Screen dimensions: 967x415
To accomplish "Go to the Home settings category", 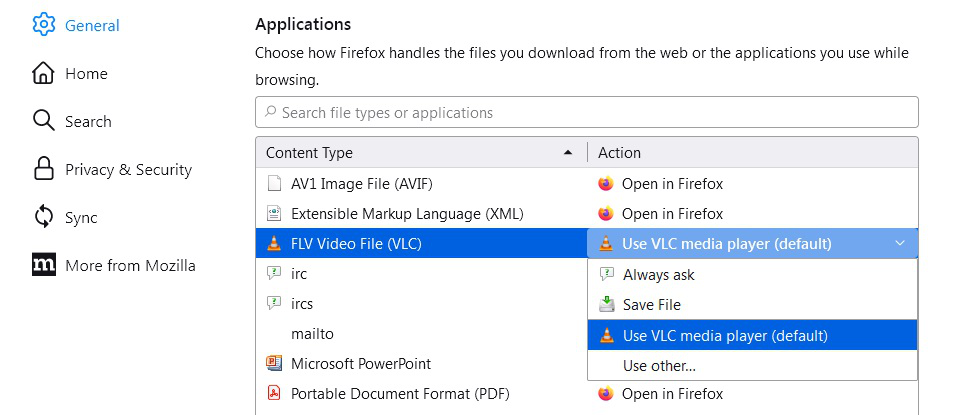I will pyautogui.click(x=70, y=73).
